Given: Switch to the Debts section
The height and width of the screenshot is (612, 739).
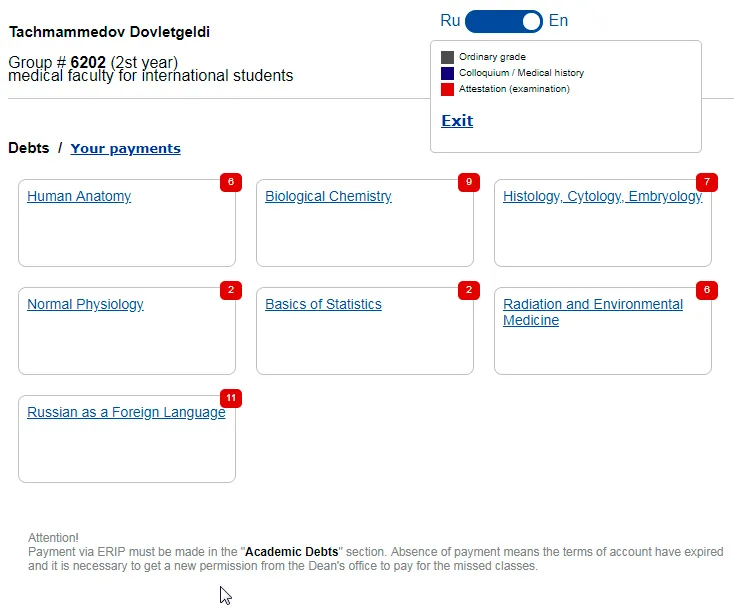Looking at the screenshot, I should pos(28,148).
